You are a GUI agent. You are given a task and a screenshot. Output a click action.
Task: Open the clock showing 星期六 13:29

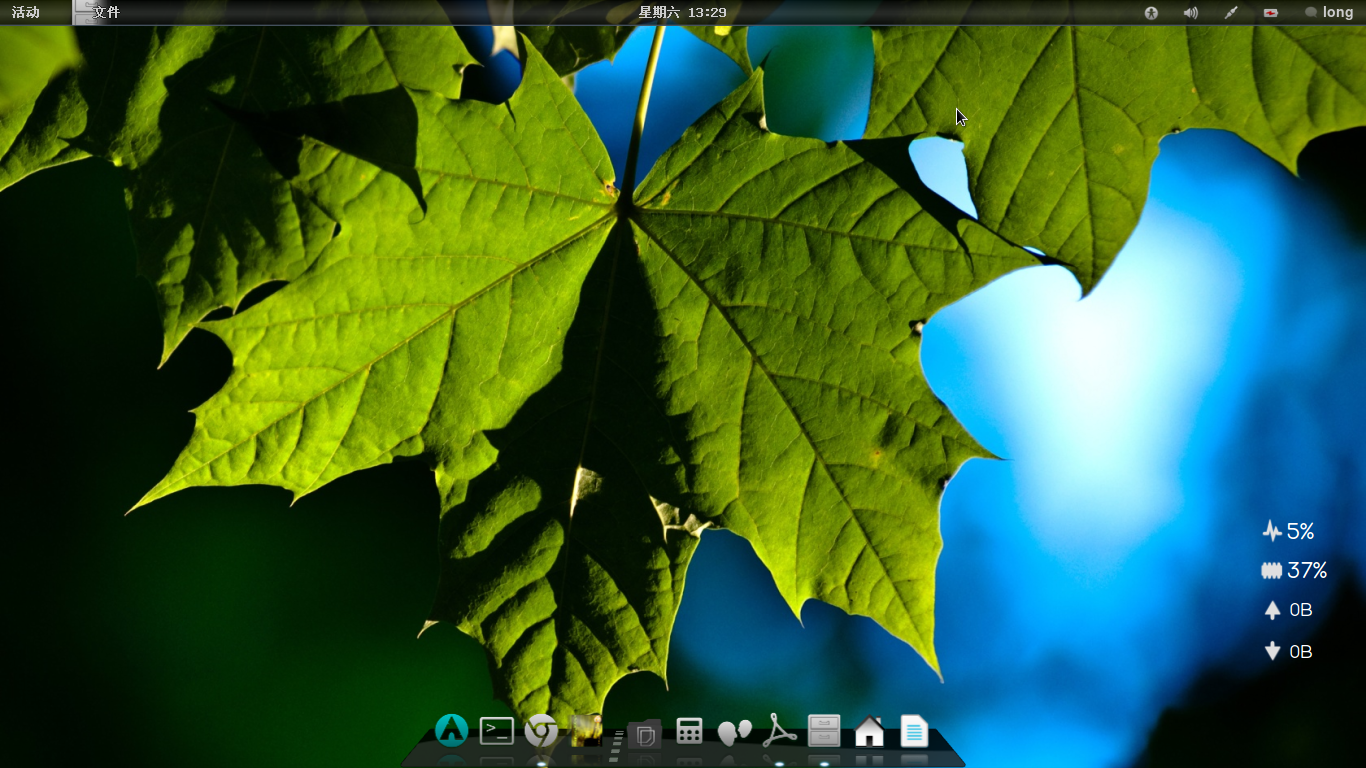(x=682, y=12)
